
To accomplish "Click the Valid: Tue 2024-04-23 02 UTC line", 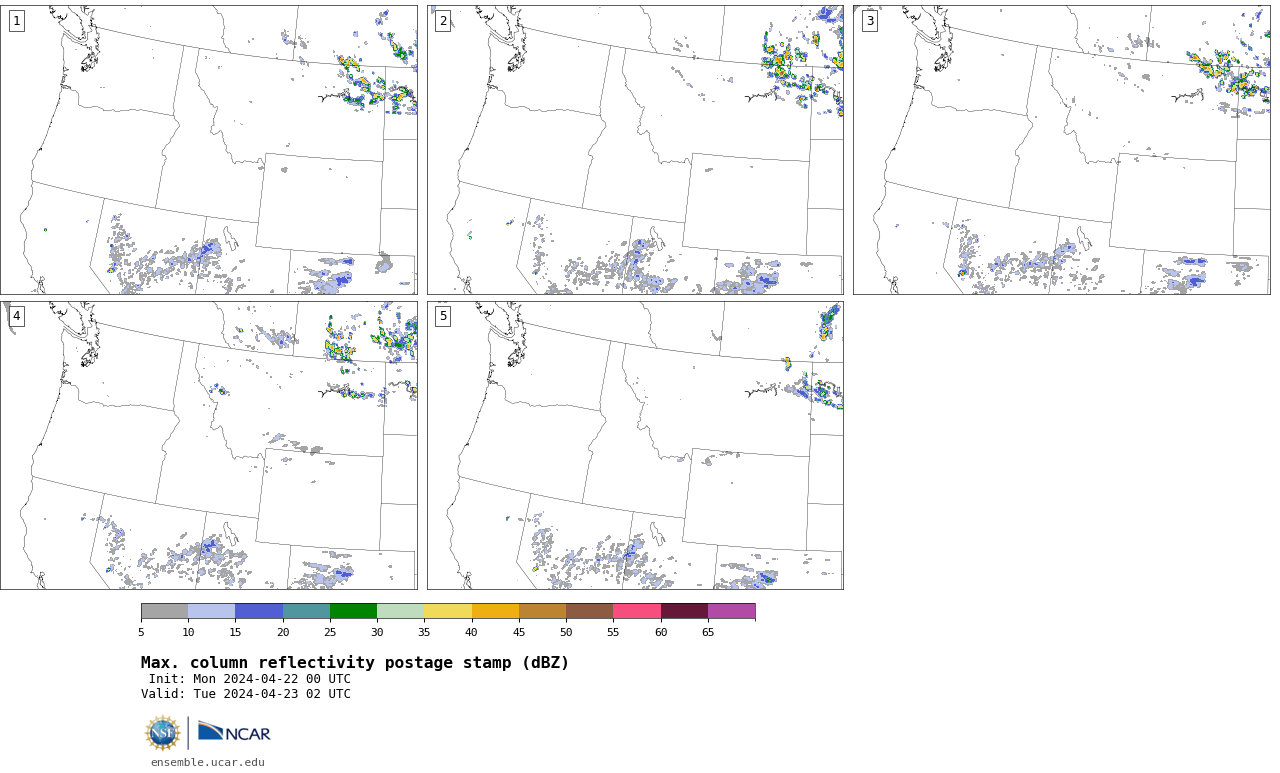I will [246, 694].
